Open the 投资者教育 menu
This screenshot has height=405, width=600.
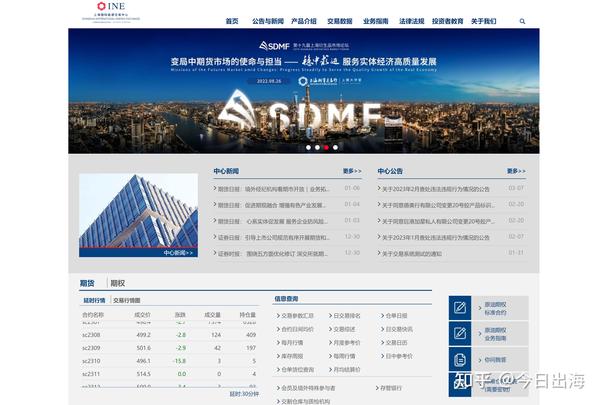(448, 21)
